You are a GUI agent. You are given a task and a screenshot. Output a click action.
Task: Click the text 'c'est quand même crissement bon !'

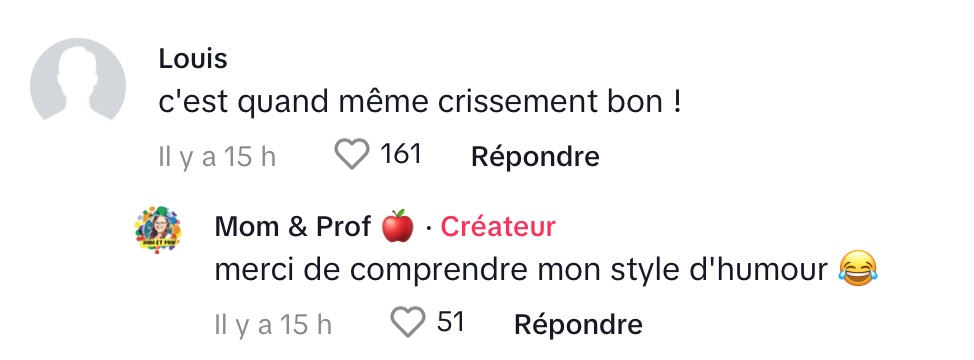(x=420, y=102)
